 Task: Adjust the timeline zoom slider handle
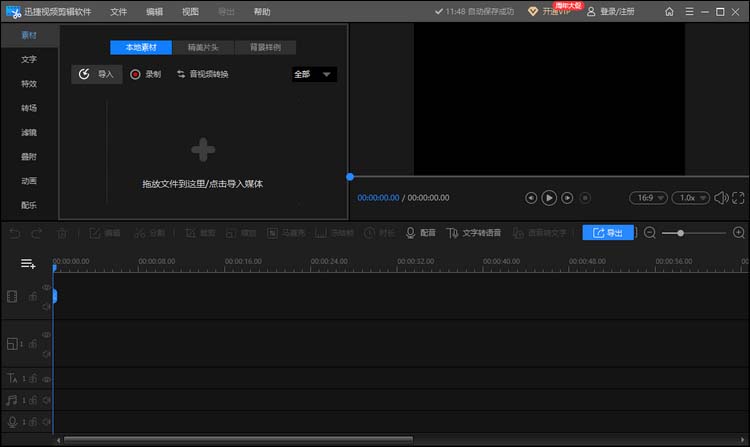[x=680, y=233]
